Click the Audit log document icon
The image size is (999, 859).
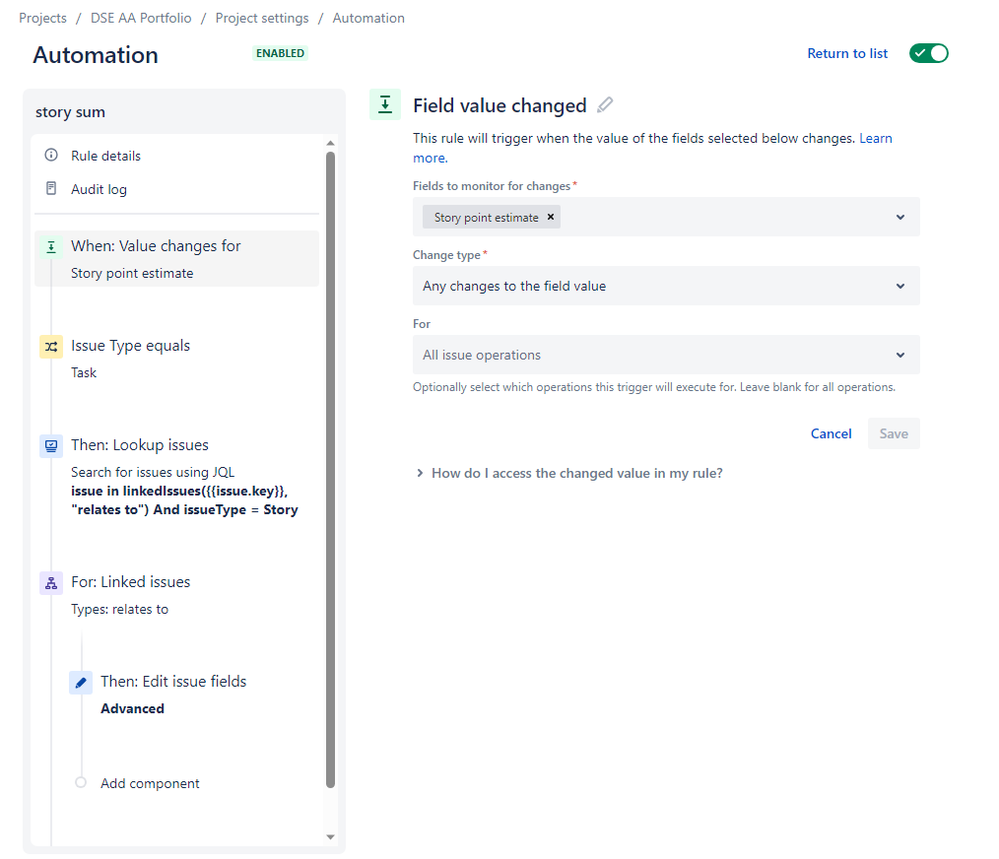pos(51,189)
